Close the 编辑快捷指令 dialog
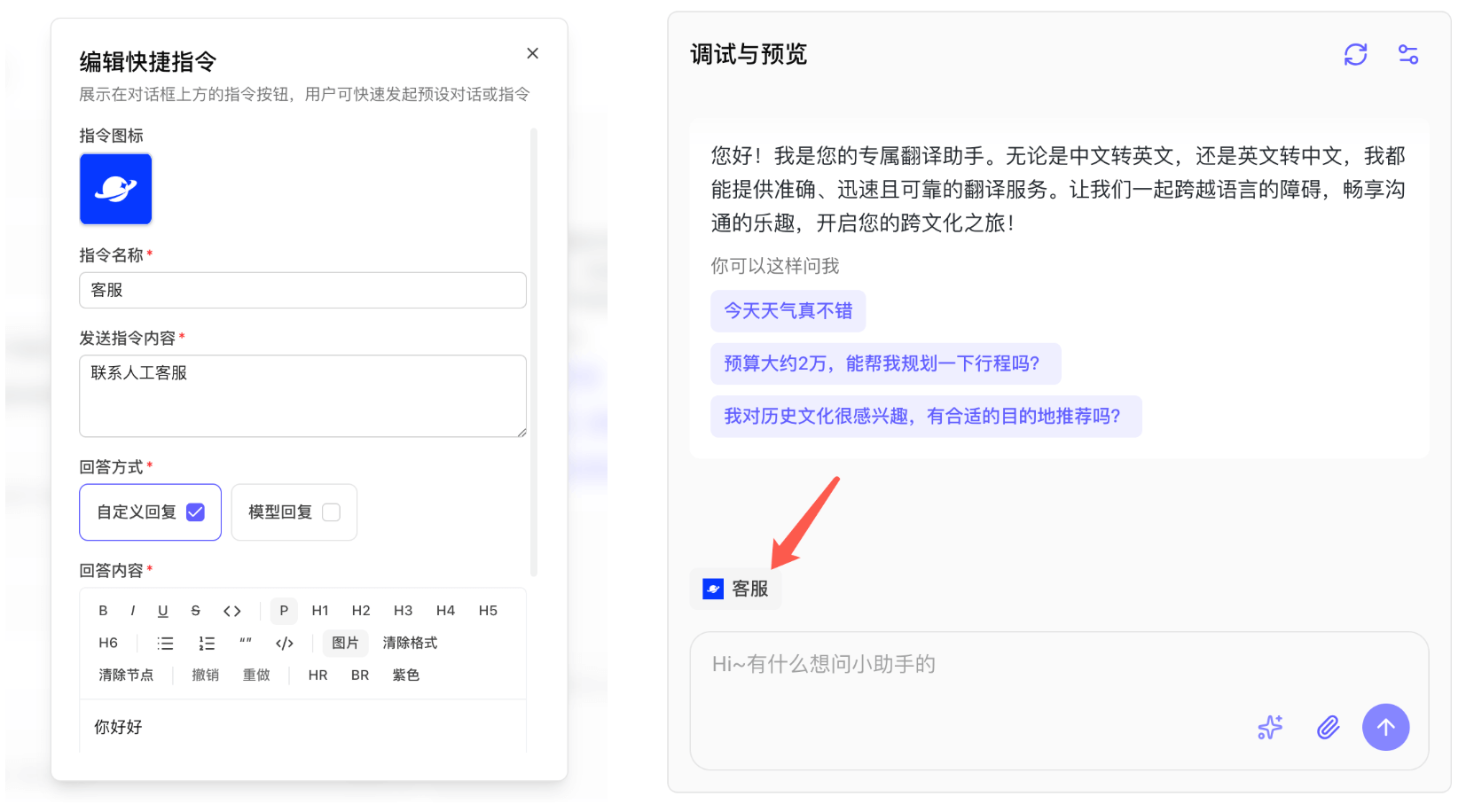 click(532, 53)
